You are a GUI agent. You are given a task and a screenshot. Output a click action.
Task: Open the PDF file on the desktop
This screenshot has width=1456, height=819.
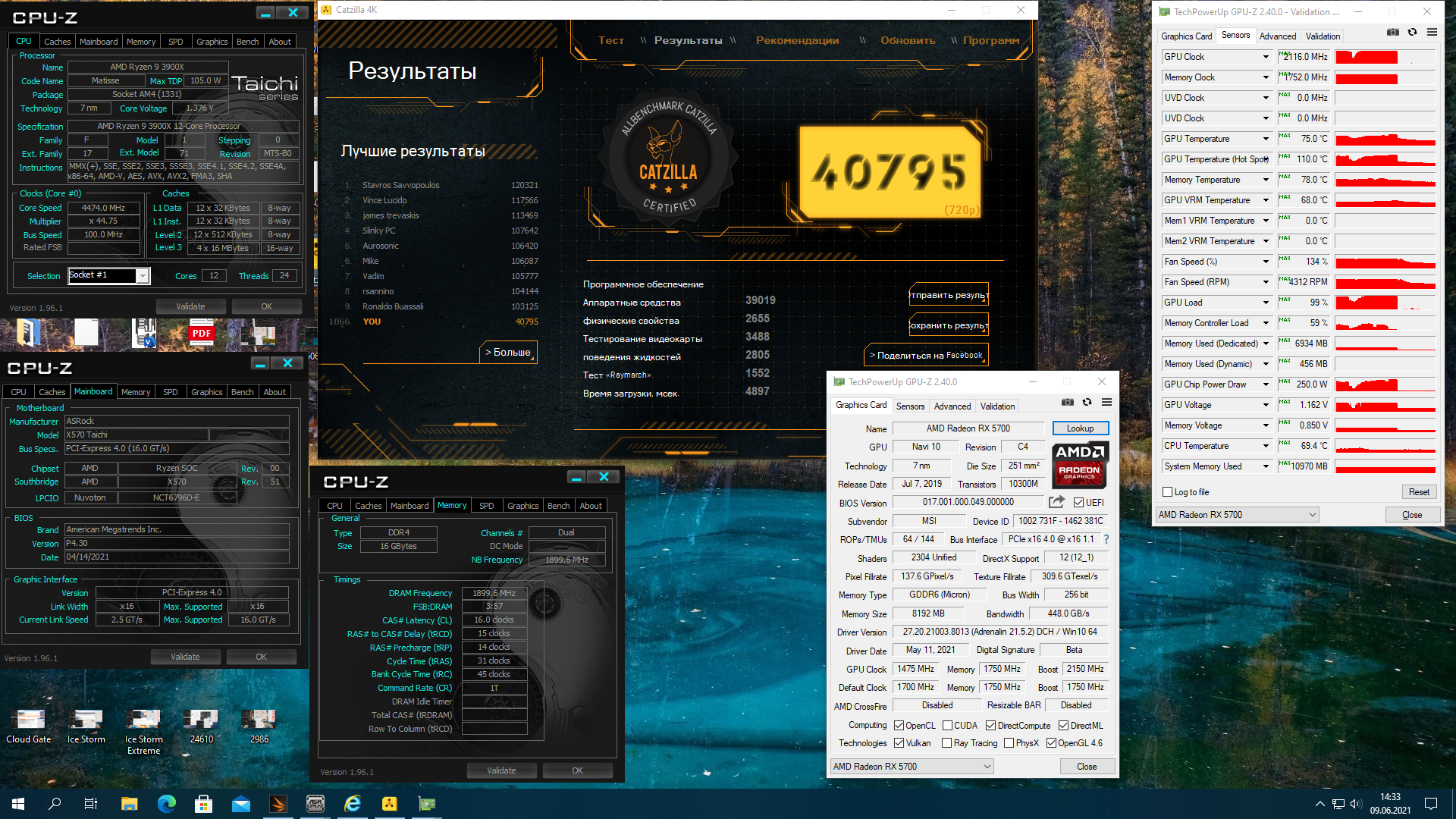pos(202,333)
